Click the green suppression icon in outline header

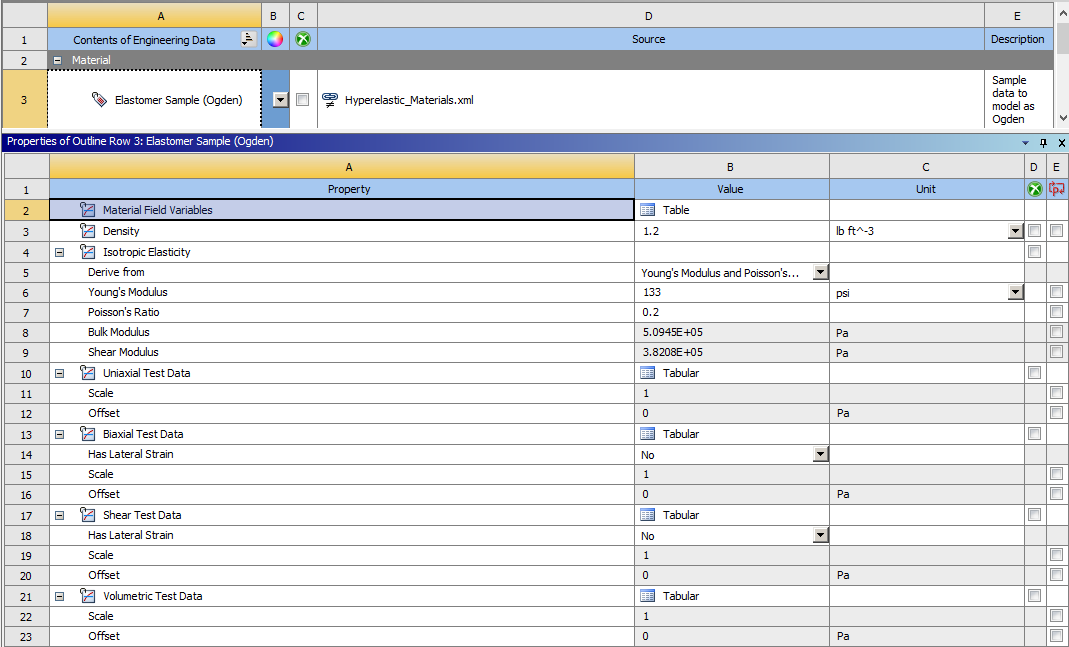click(x=303, y=39)
